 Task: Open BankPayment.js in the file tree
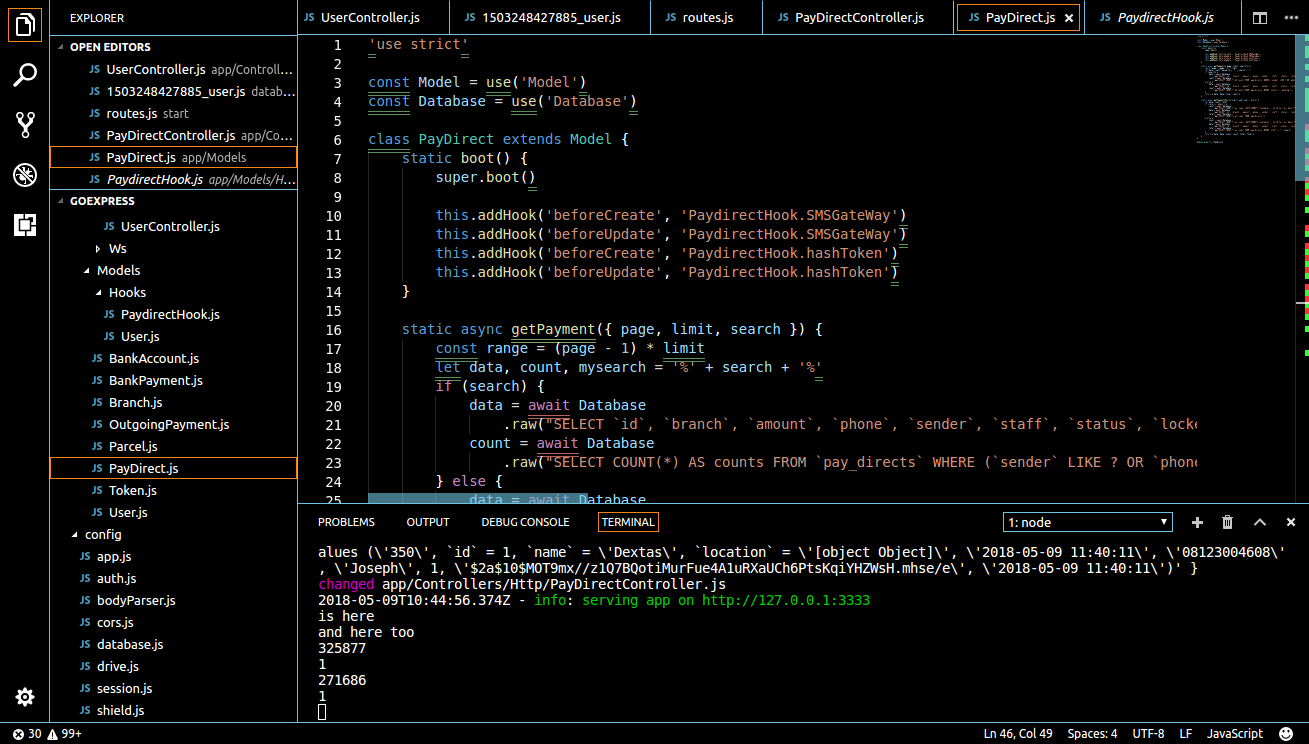(155, 380)
